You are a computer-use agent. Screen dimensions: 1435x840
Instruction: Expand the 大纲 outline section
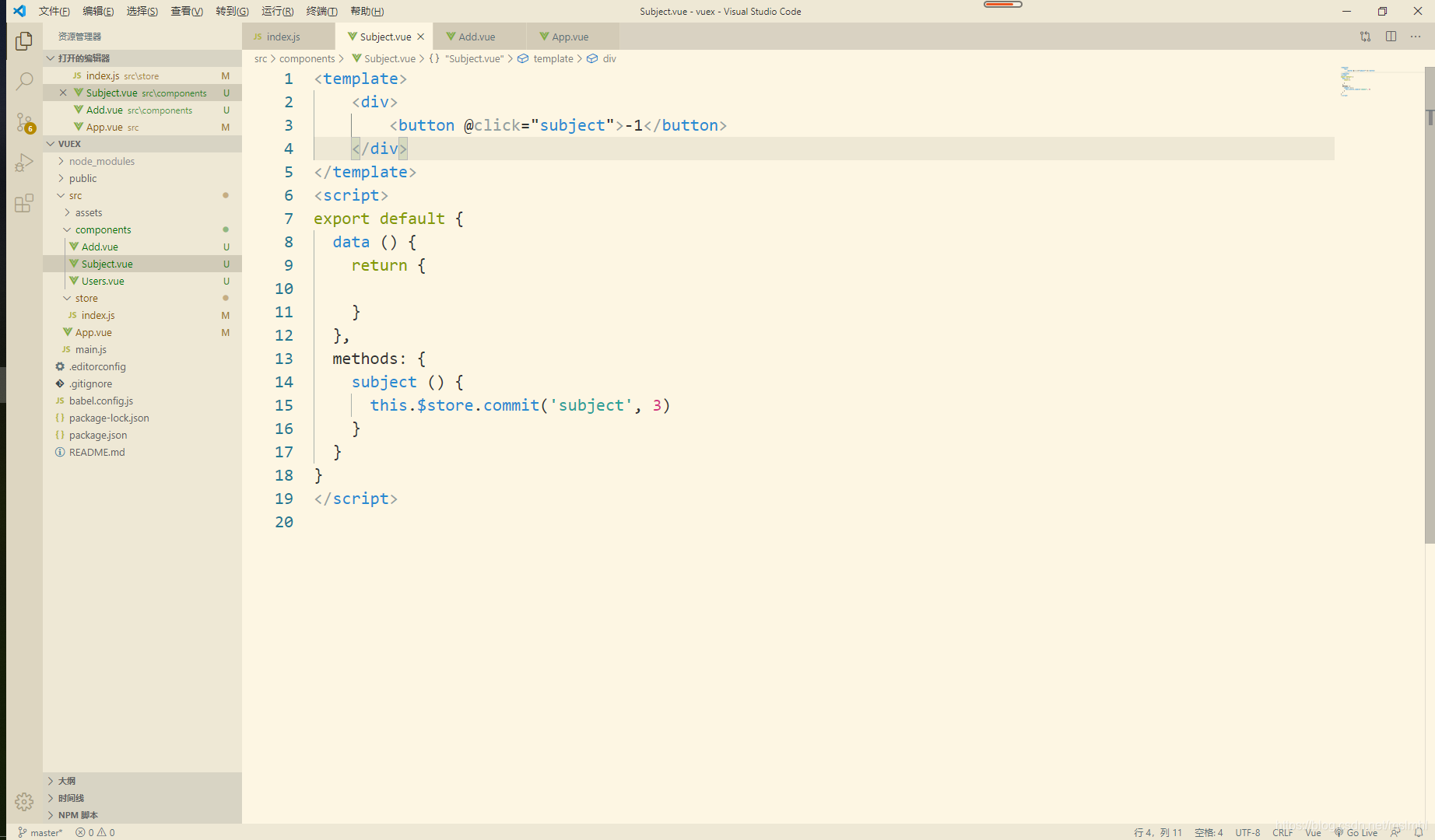click(x=142, y=781)
